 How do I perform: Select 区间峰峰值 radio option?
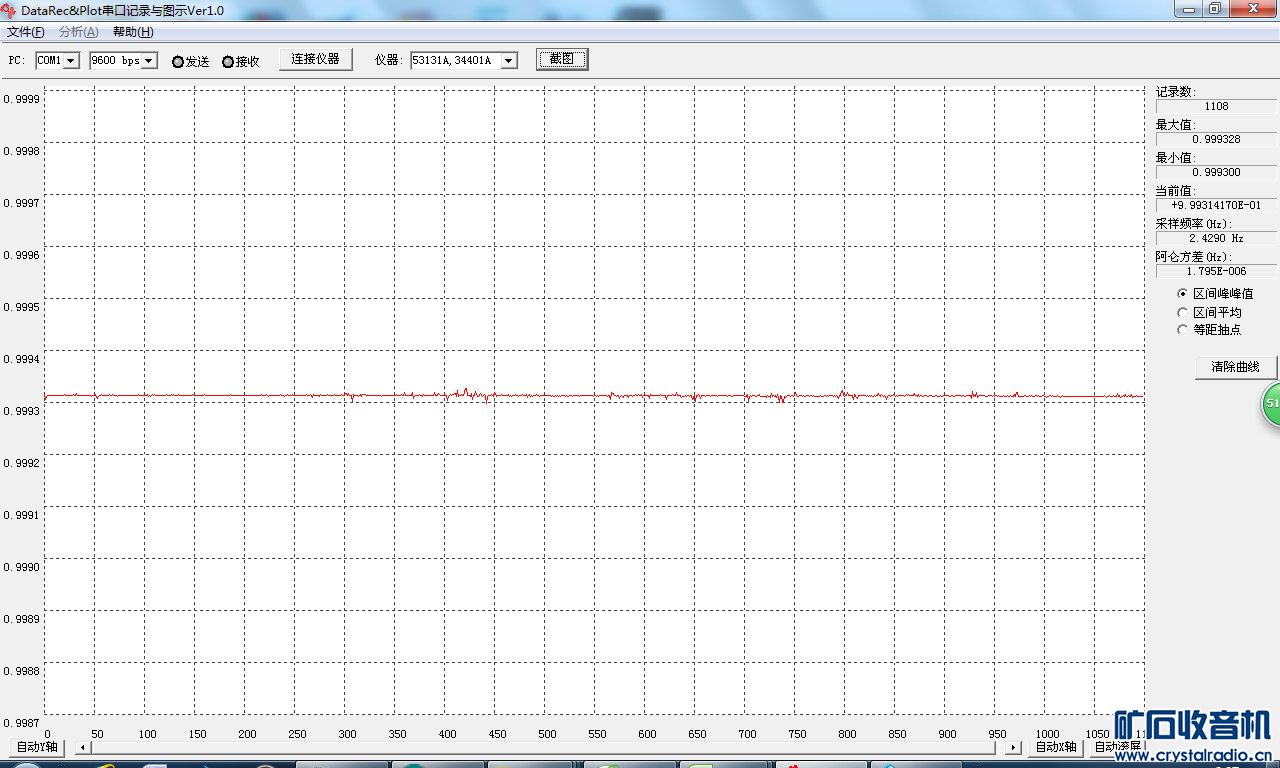(1183, 294)
